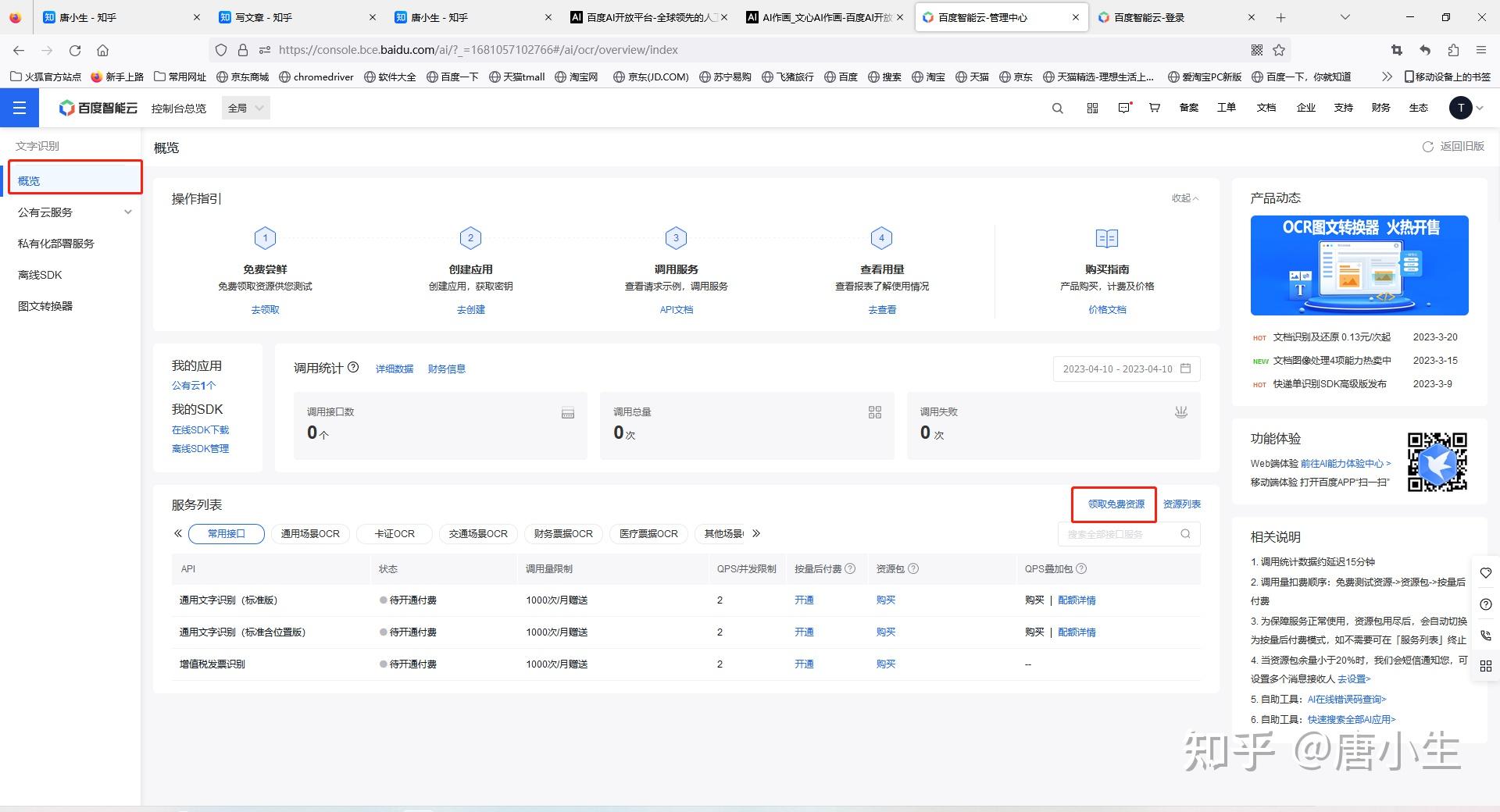Open the hamburger menu in console header
The width and height of the screenshot is (1500, 812).
[x=20, y=108]
